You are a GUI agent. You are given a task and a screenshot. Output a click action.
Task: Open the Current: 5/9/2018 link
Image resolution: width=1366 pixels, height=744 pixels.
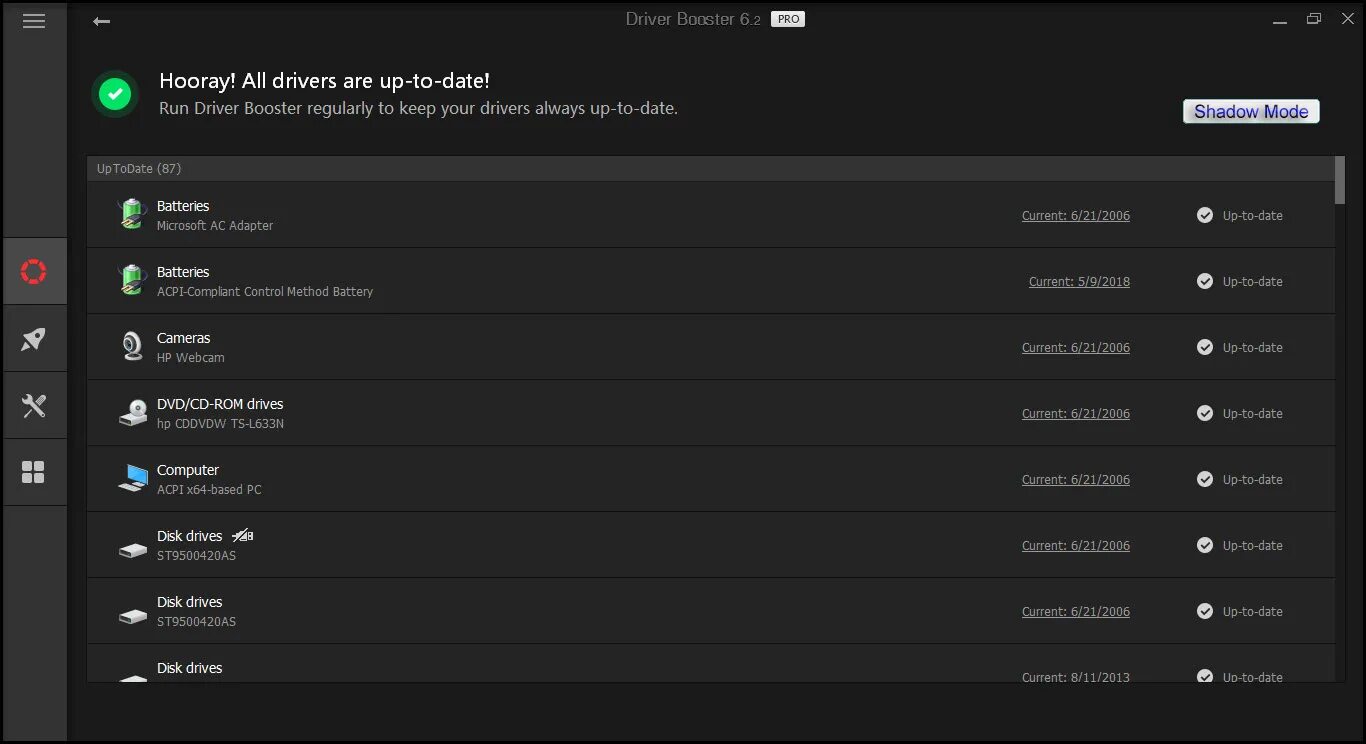coord(1079,281)
